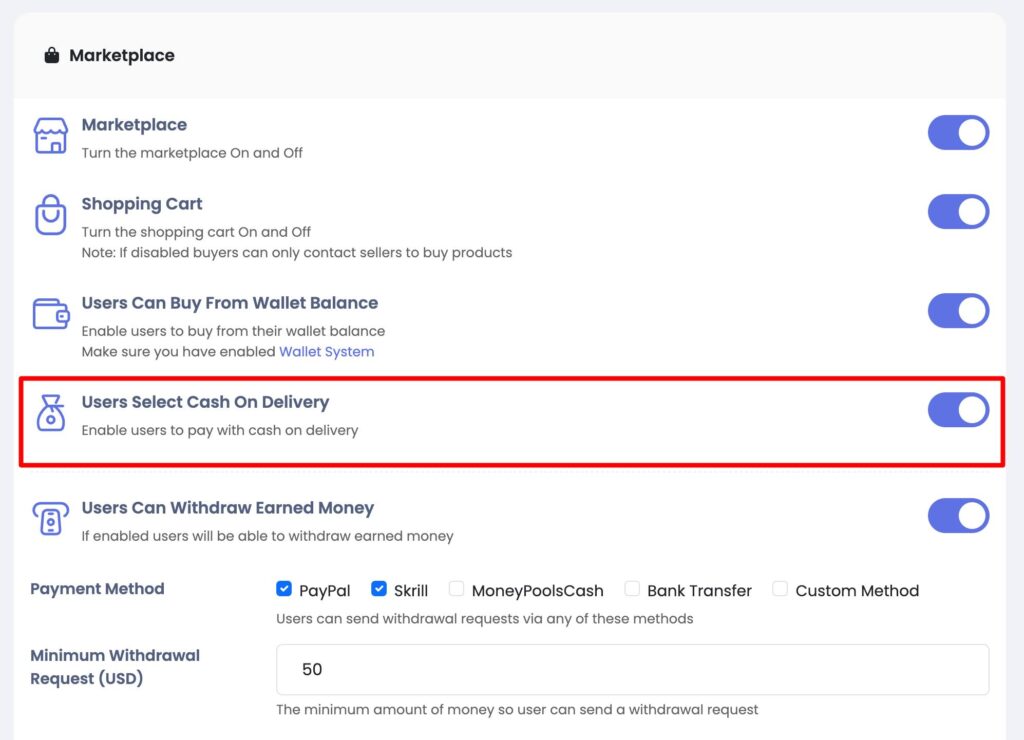Viewport: 1024px width, 740px height.
Task: Uncheck the Skrill checkbox
Action: pos(379,588)
